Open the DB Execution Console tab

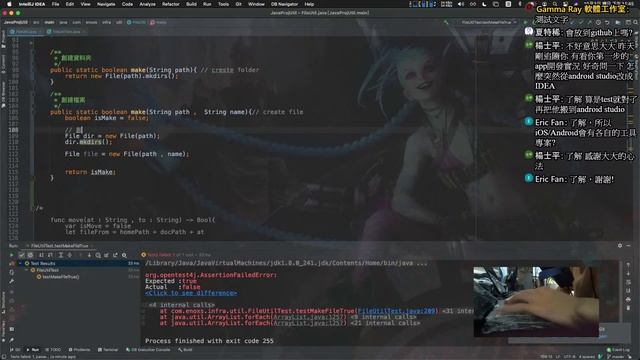pos(148,350)
